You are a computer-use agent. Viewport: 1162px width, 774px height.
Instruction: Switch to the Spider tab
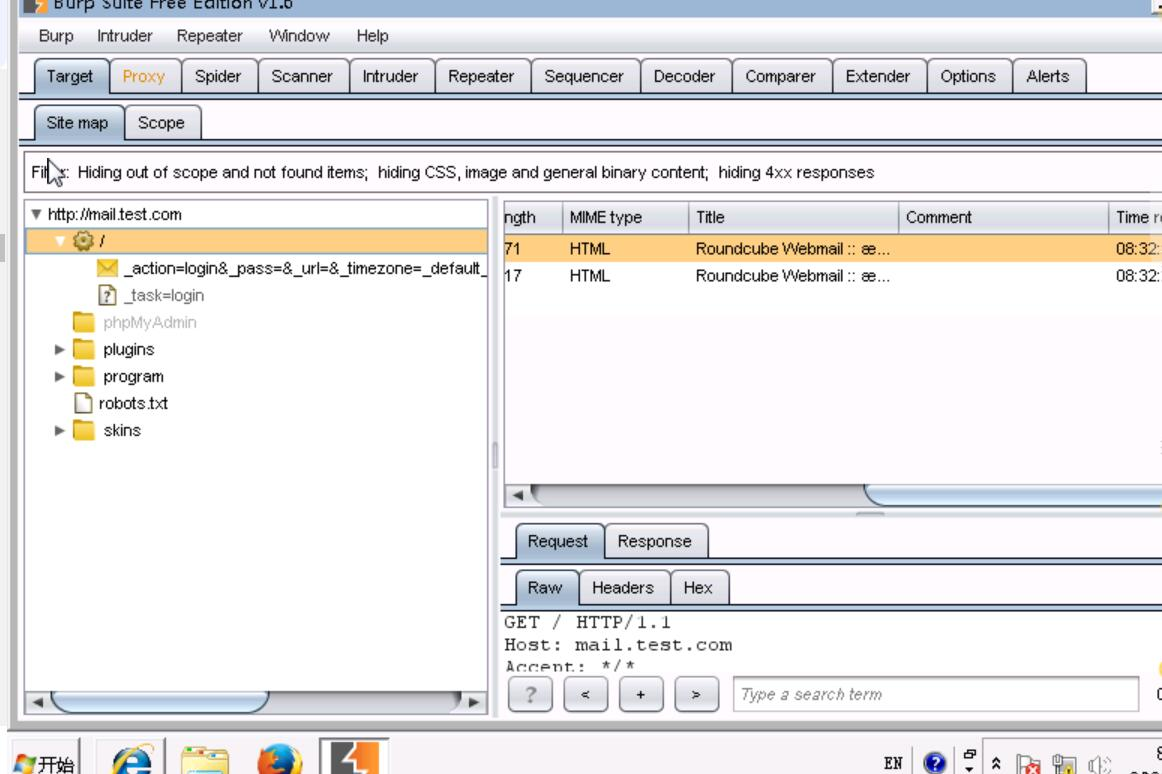(218, 76)
